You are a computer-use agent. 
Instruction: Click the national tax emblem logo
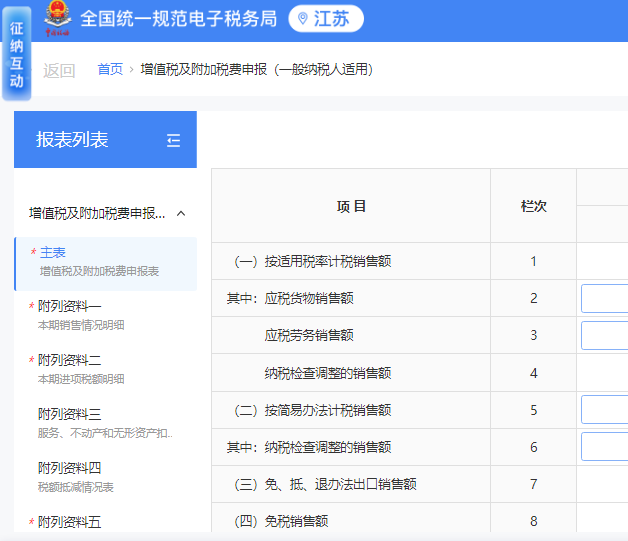[58, 18]
